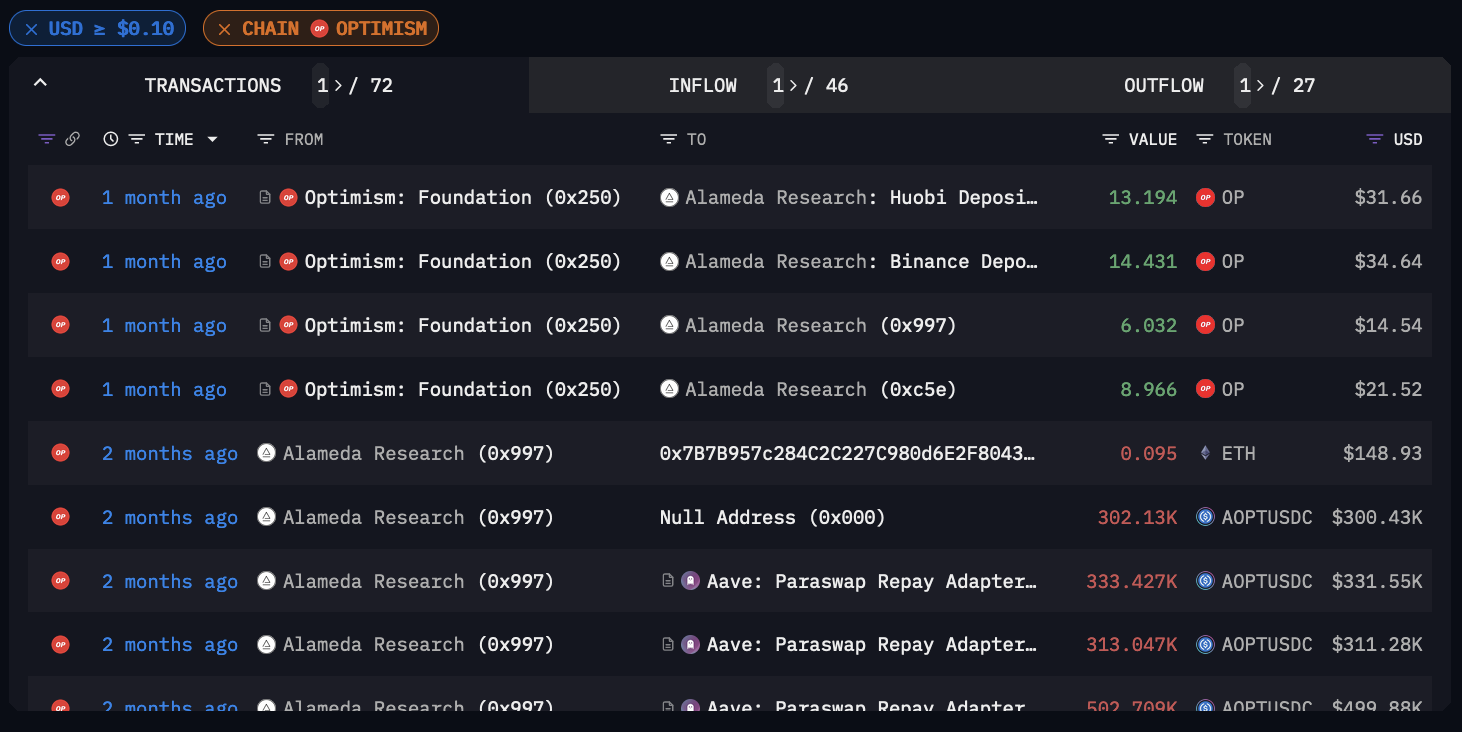Viewport: 1462px width, 732px height.
Task: Click the $300.43K USD amount
Action: point(1377,518)
